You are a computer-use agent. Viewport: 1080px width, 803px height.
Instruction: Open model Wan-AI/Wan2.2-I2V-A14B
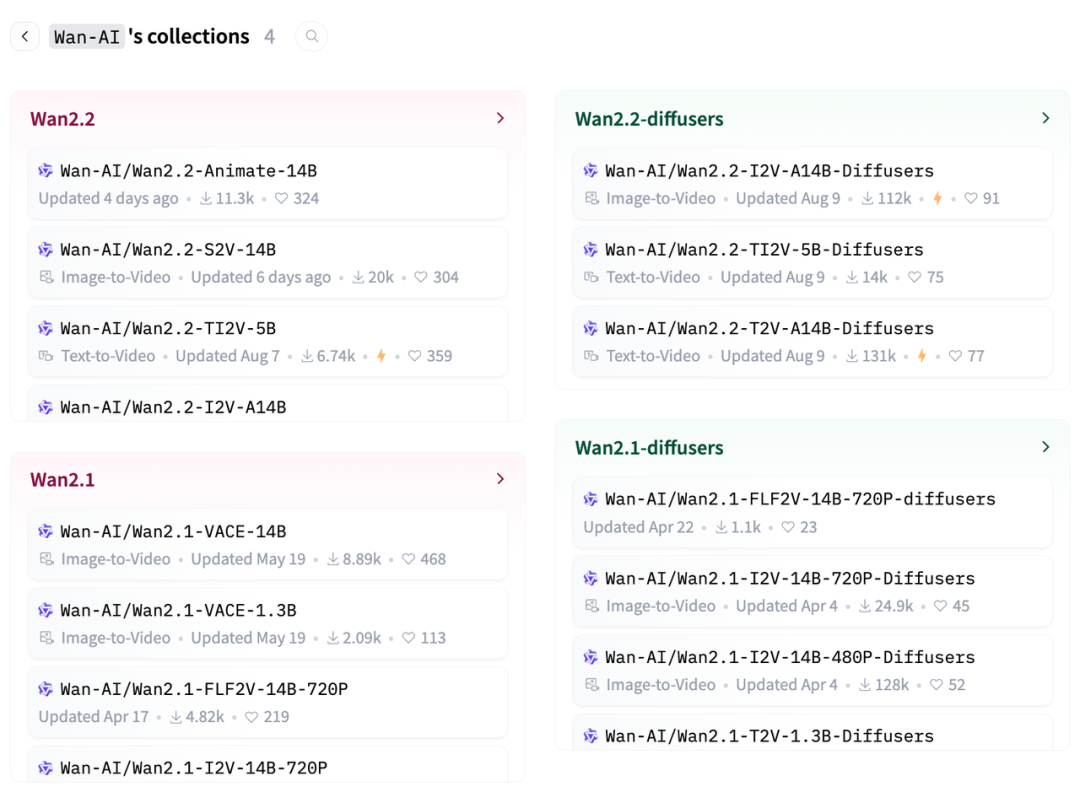pyautogui.click(x=267, y=404)
